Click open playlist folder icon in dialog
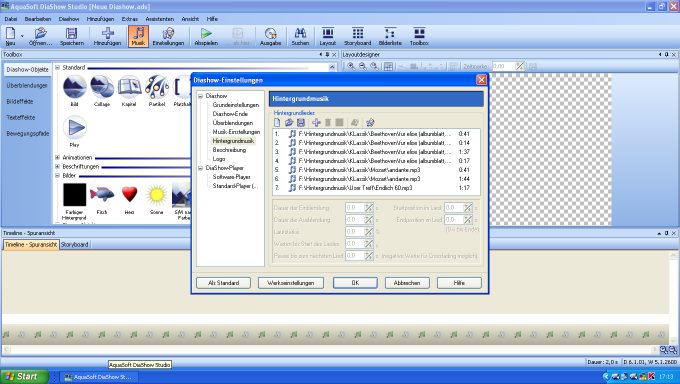680x384 pixels. coord(289,123)
